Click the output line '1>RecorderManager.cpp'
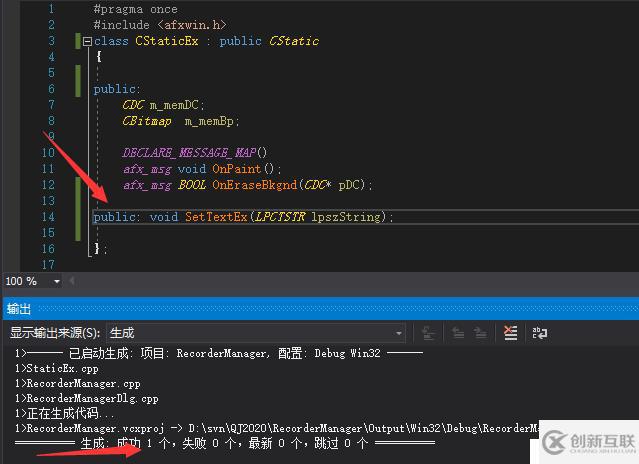 77,384
